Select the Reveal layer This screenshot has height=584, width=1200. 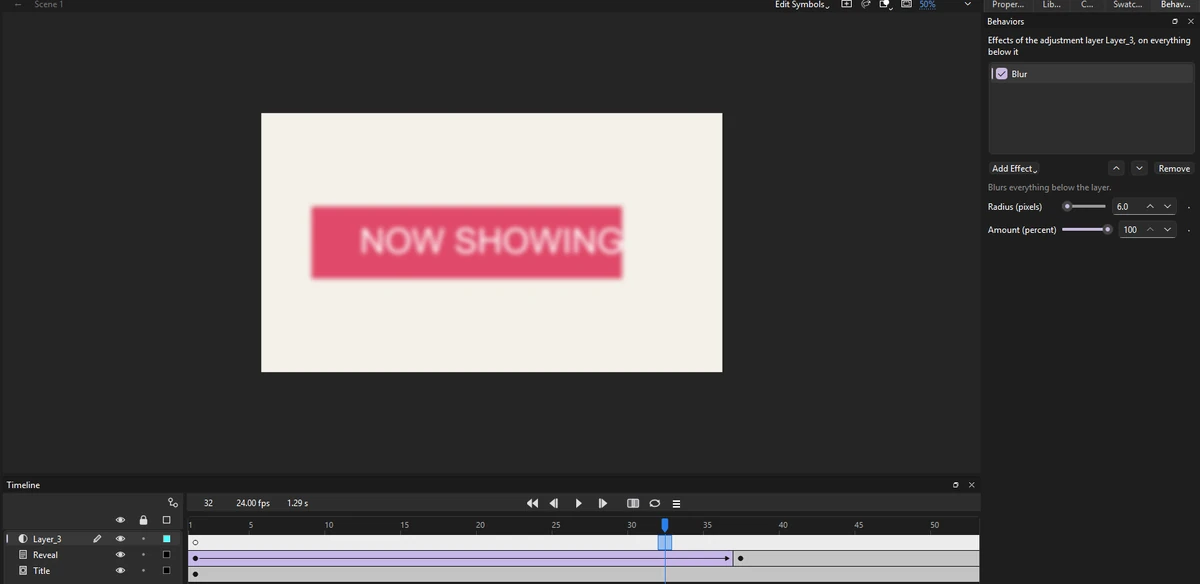[45, 555]
